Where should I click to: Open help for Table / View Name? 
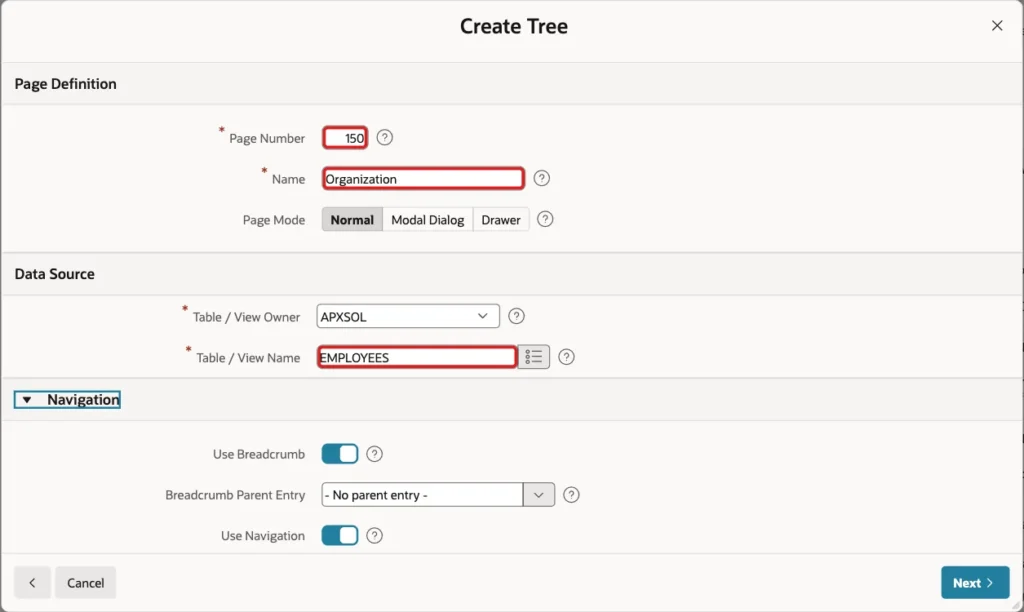pyautogui.click(x=566, y=357)
